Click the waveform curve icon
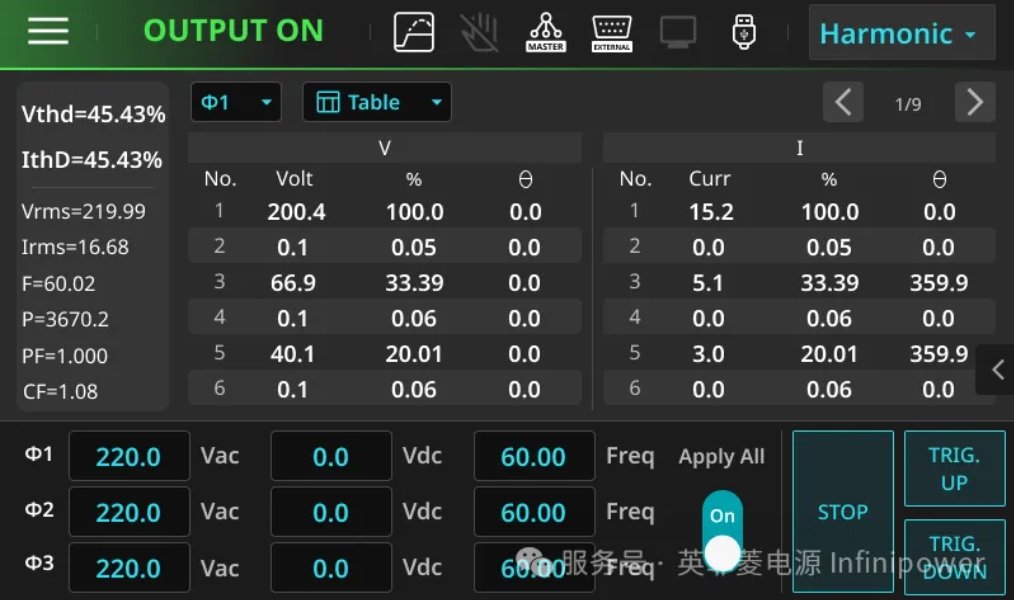Viewport: 1014px width, 600px height. pyautogui.click(x=414, y=32)
